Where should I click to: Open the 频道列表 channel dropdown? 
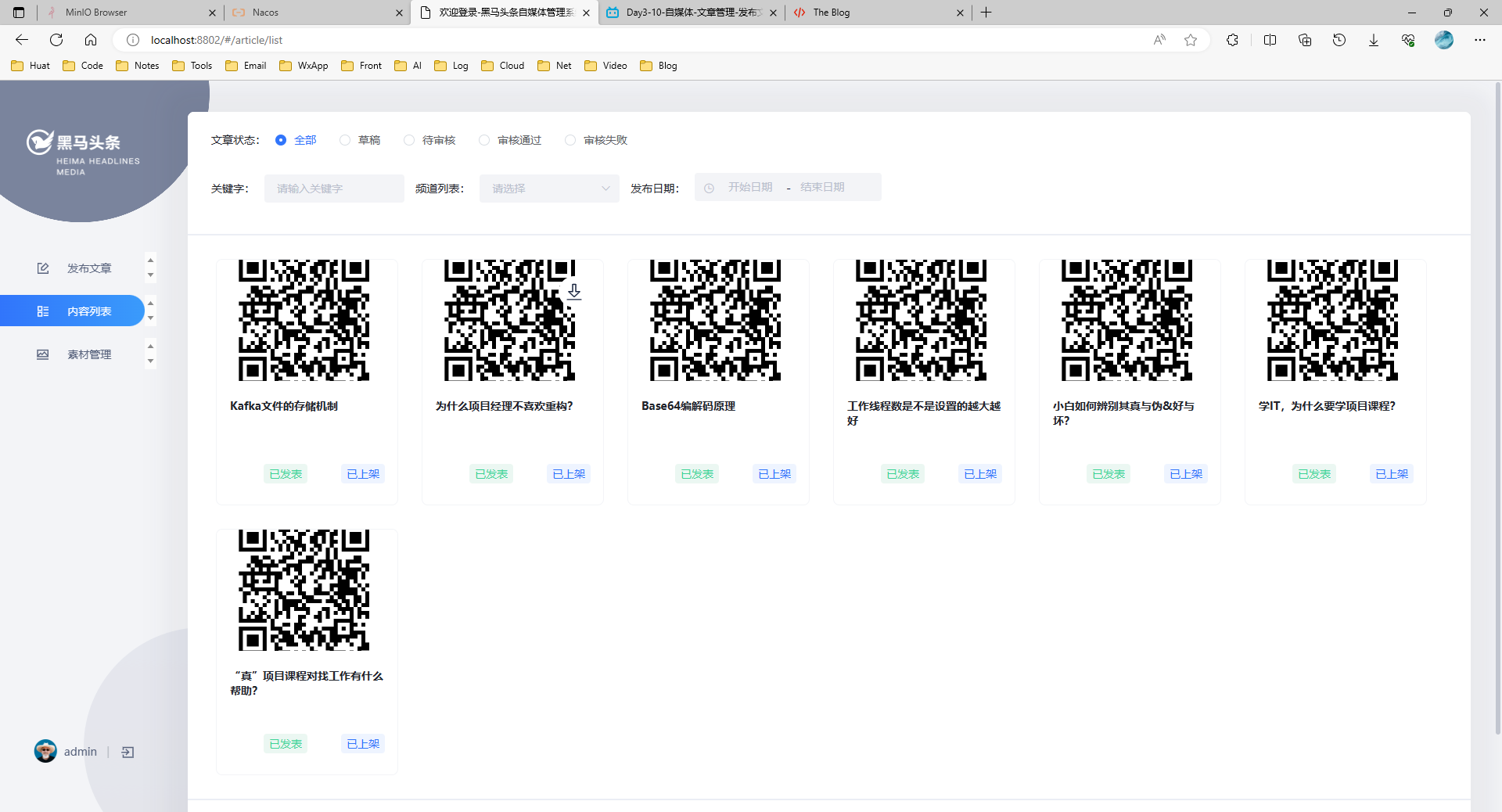click(x=549, y=189)
